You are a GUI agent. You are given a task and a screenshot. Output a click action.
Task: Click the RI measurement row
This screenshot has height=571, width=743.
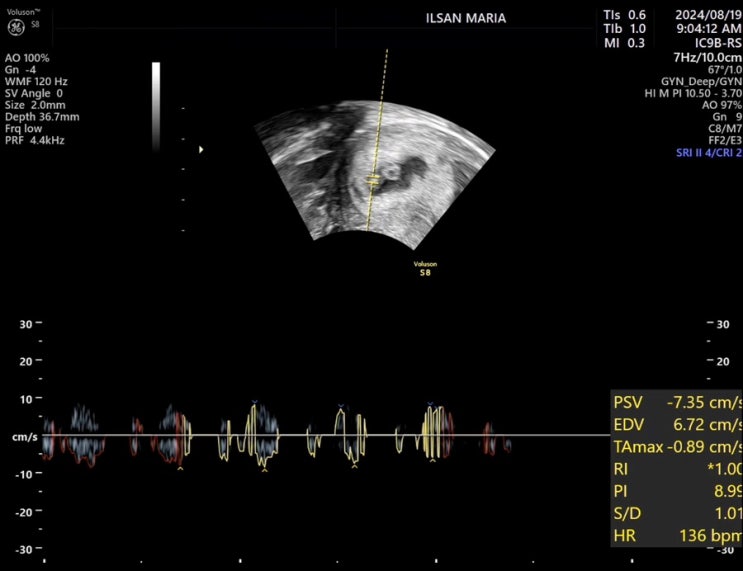(x=677, y=469)
